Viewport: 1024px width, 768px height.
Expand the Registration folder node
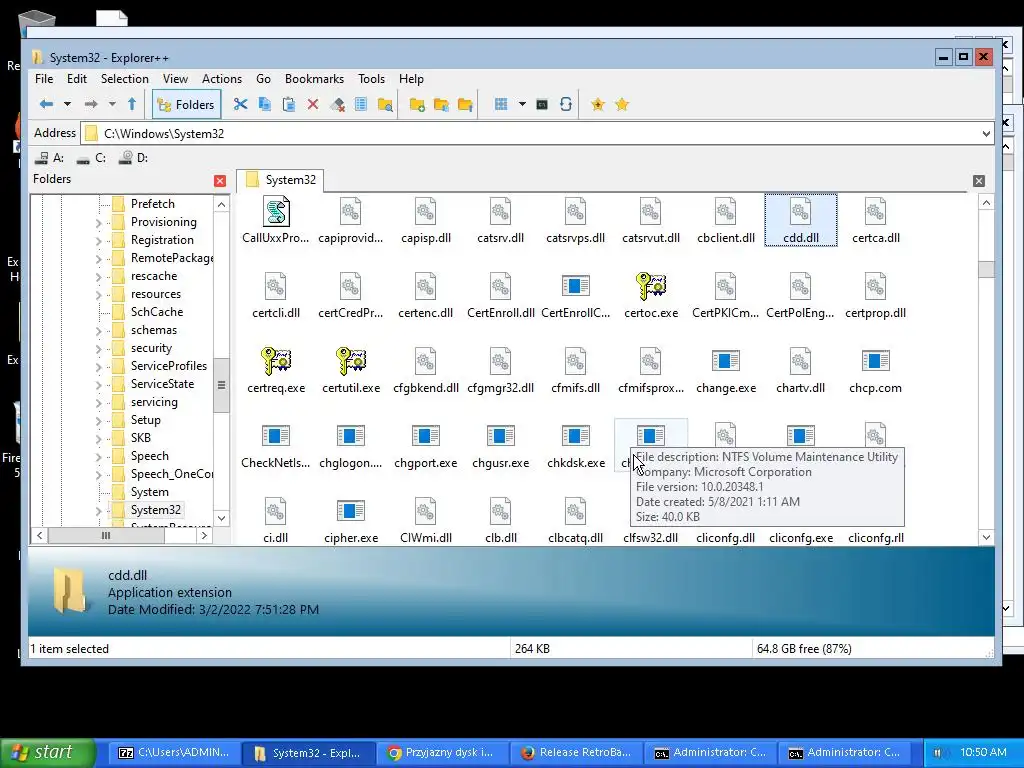click(x=99, y=241)
